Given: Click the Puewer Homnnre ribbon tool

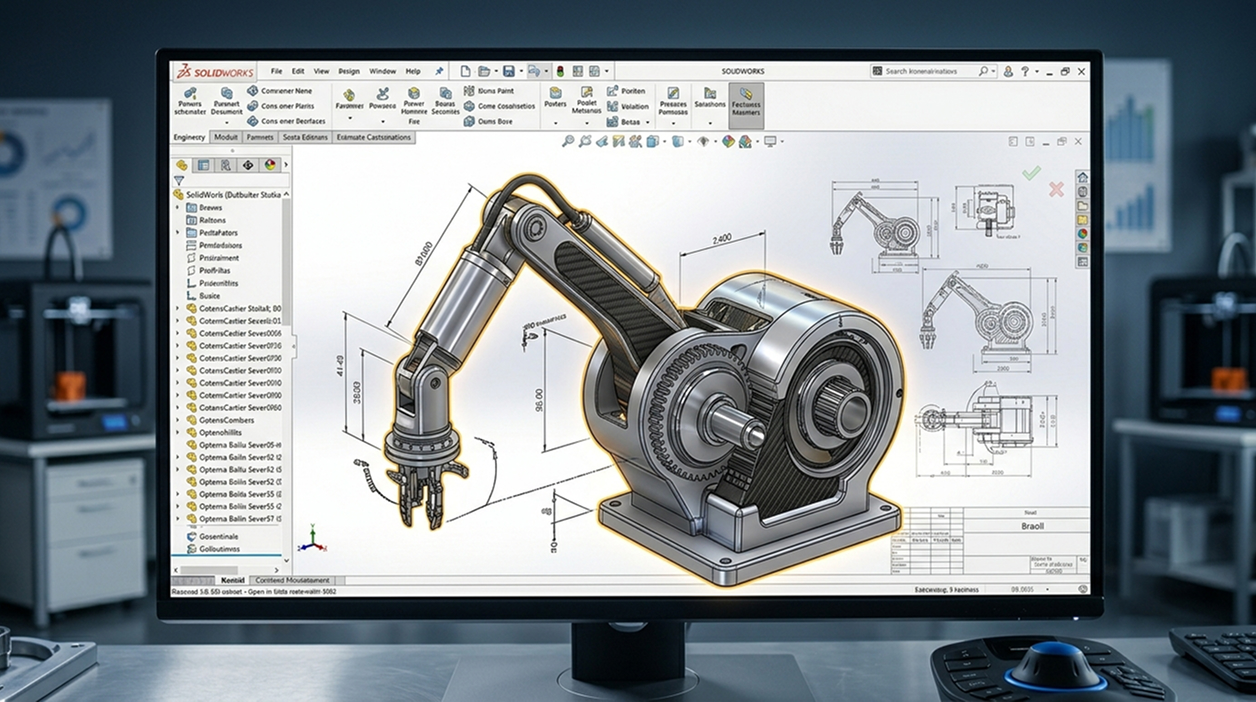Looking at the screenshot, I should [x=414, y=103].
